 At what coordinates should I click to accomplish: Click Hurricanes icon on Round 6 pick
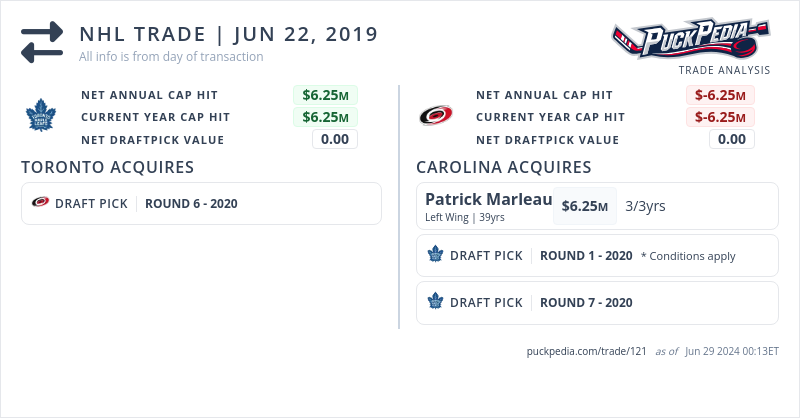pos(41,203)
